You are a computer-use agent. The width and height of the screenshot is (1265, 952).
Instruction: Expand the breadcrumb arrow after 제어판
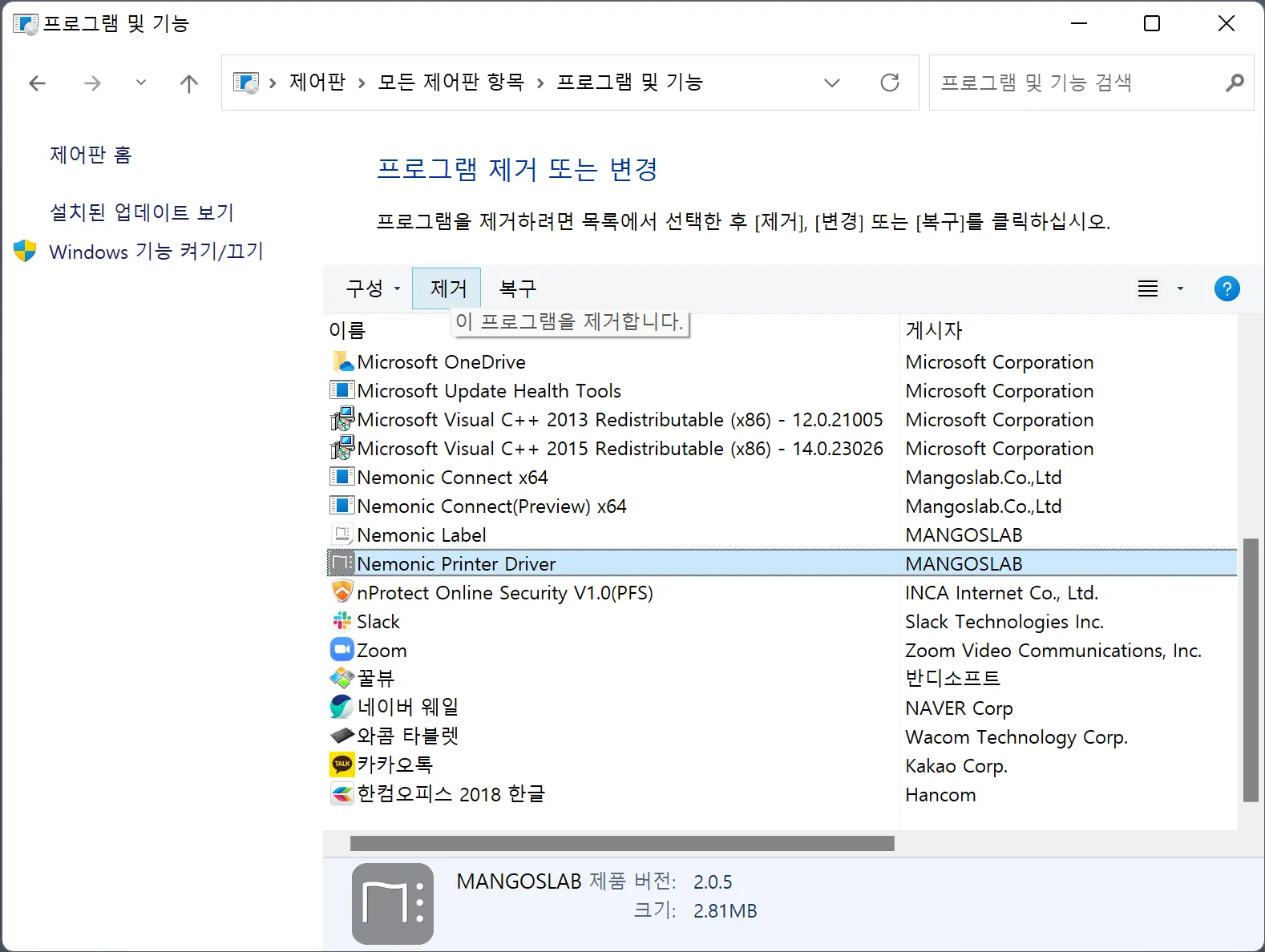click(x=362, y=83)
